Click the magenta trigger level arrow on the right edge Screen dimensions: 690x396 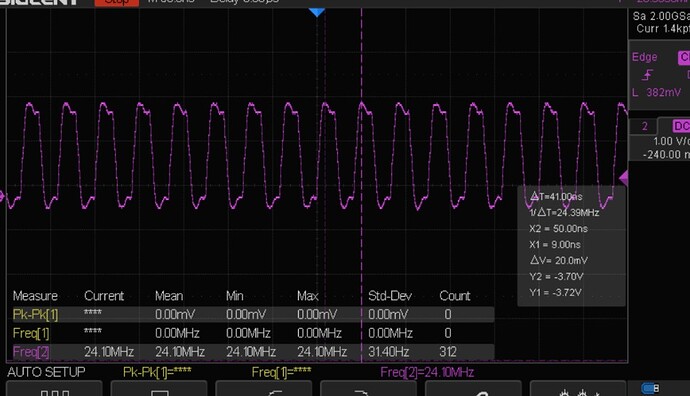[x=623, y=178]
